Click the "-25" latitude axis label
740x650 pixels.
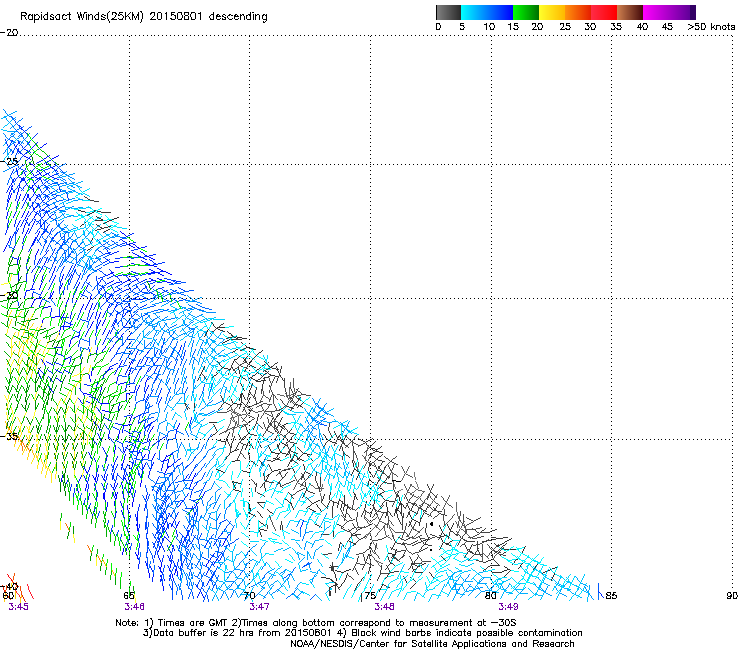[x=9, y=162]
